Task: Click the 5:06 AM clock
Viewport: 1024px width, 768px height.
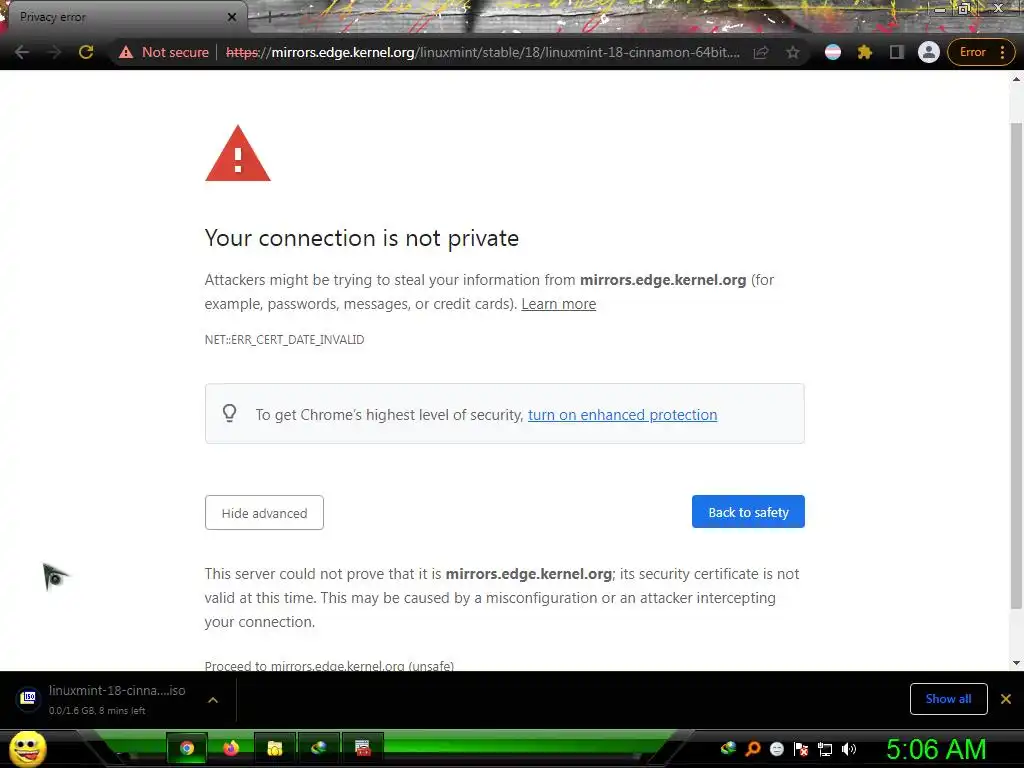Action: coord(936,749)
